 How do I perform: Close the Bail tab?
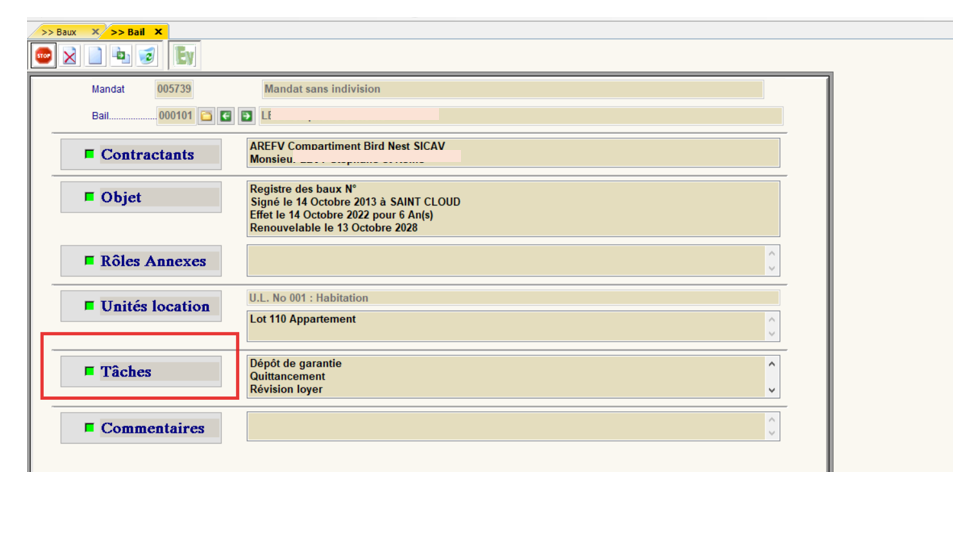158,32
